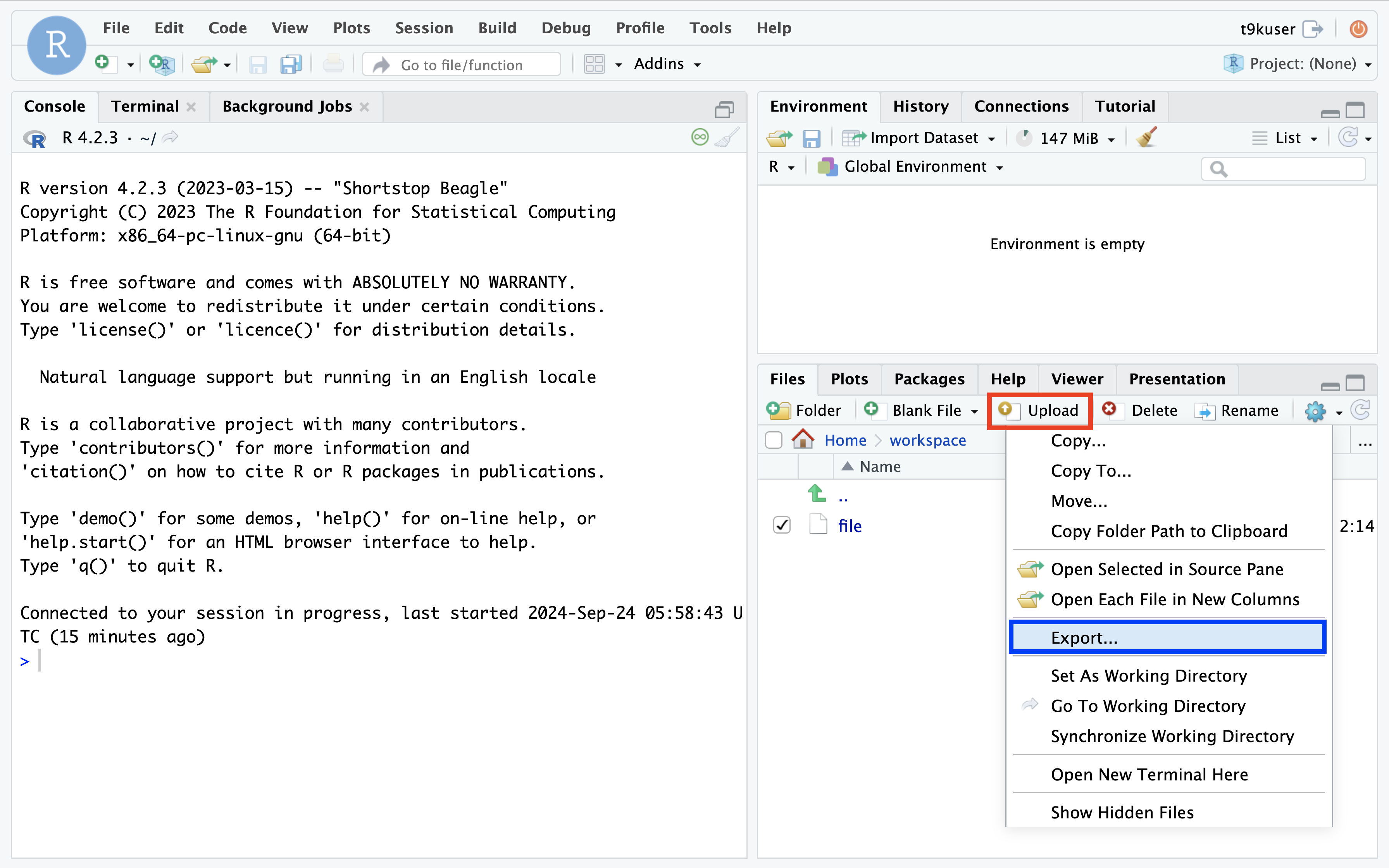
Task: Click the Save document icon
Action: [258, 64]
